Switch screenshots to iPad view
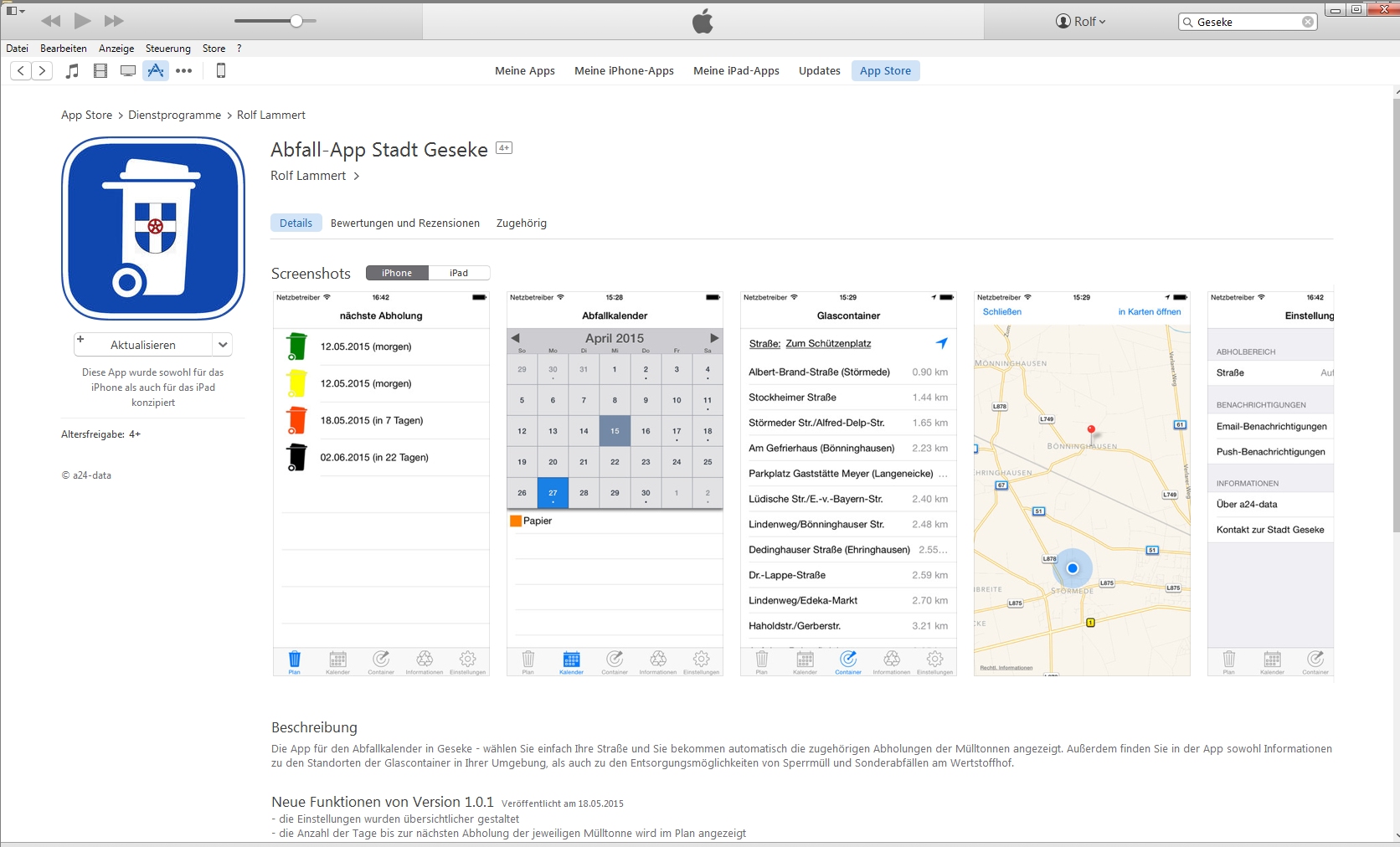 [459, 273]
